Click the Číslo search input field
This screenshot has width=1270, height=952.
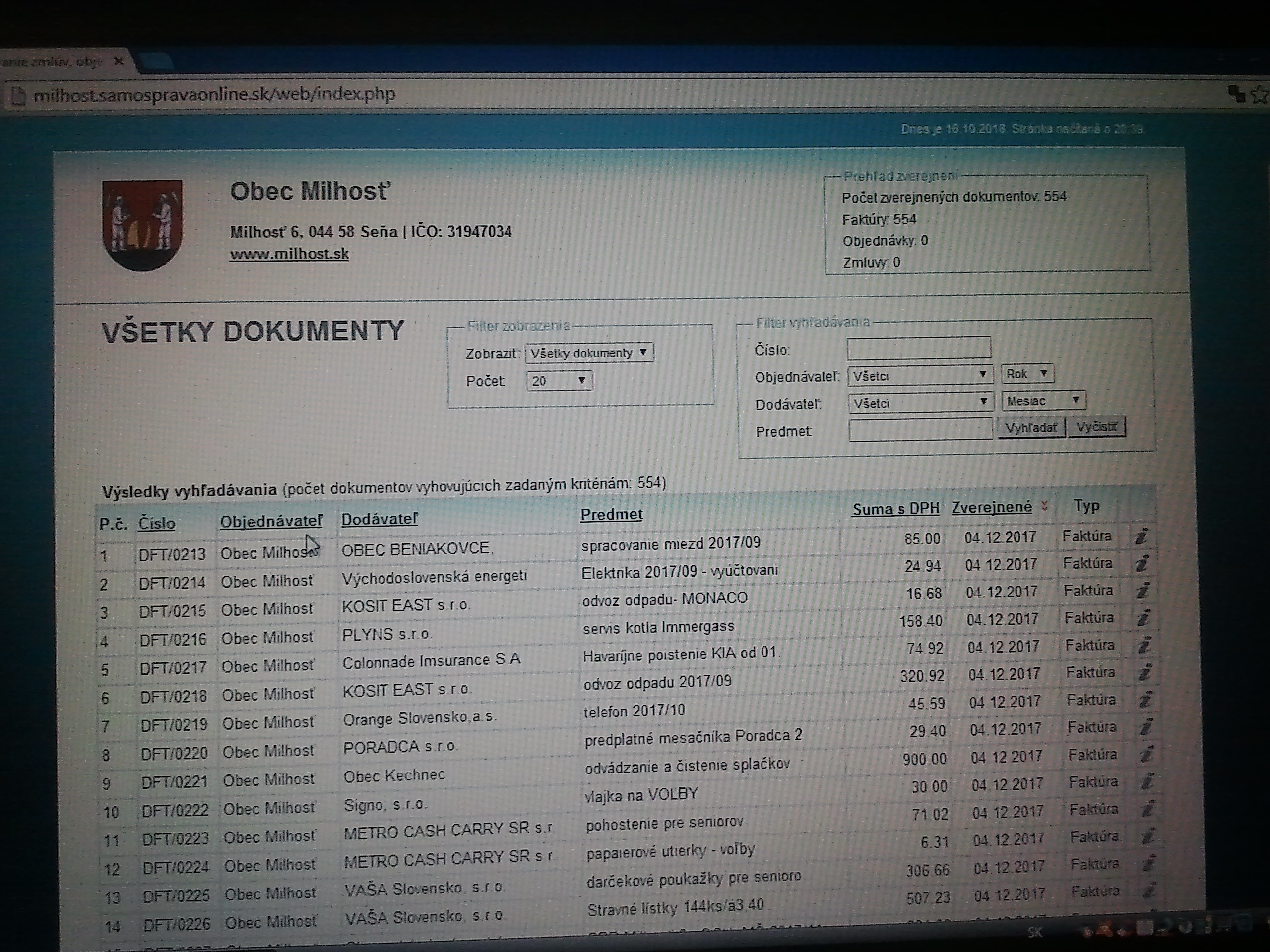(x=919, y=348)
